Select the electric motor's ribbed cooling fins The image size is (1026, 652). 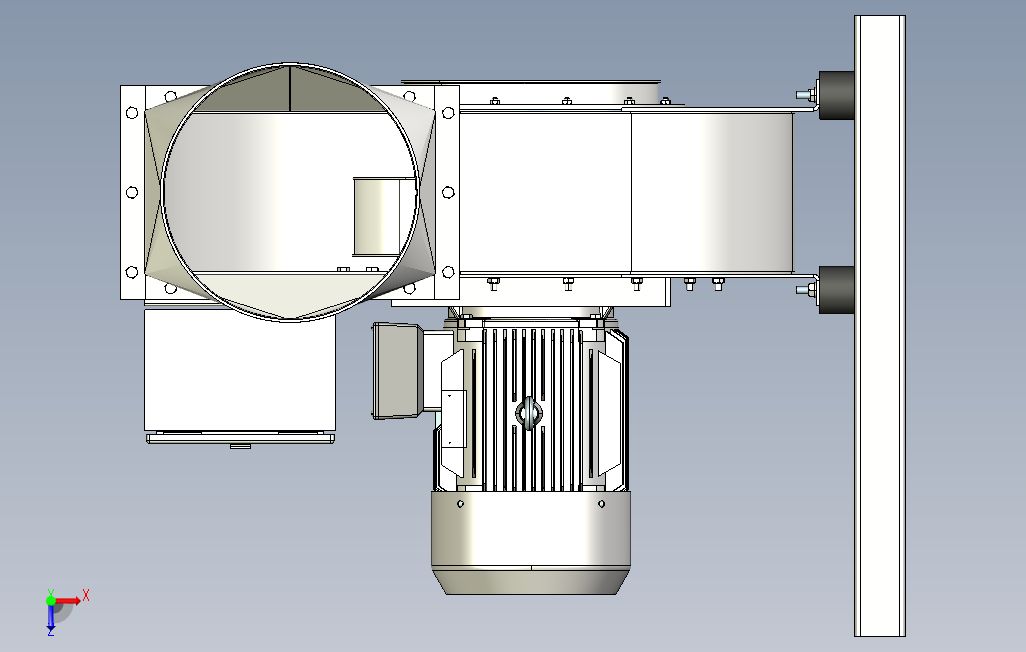click(531, 408)
